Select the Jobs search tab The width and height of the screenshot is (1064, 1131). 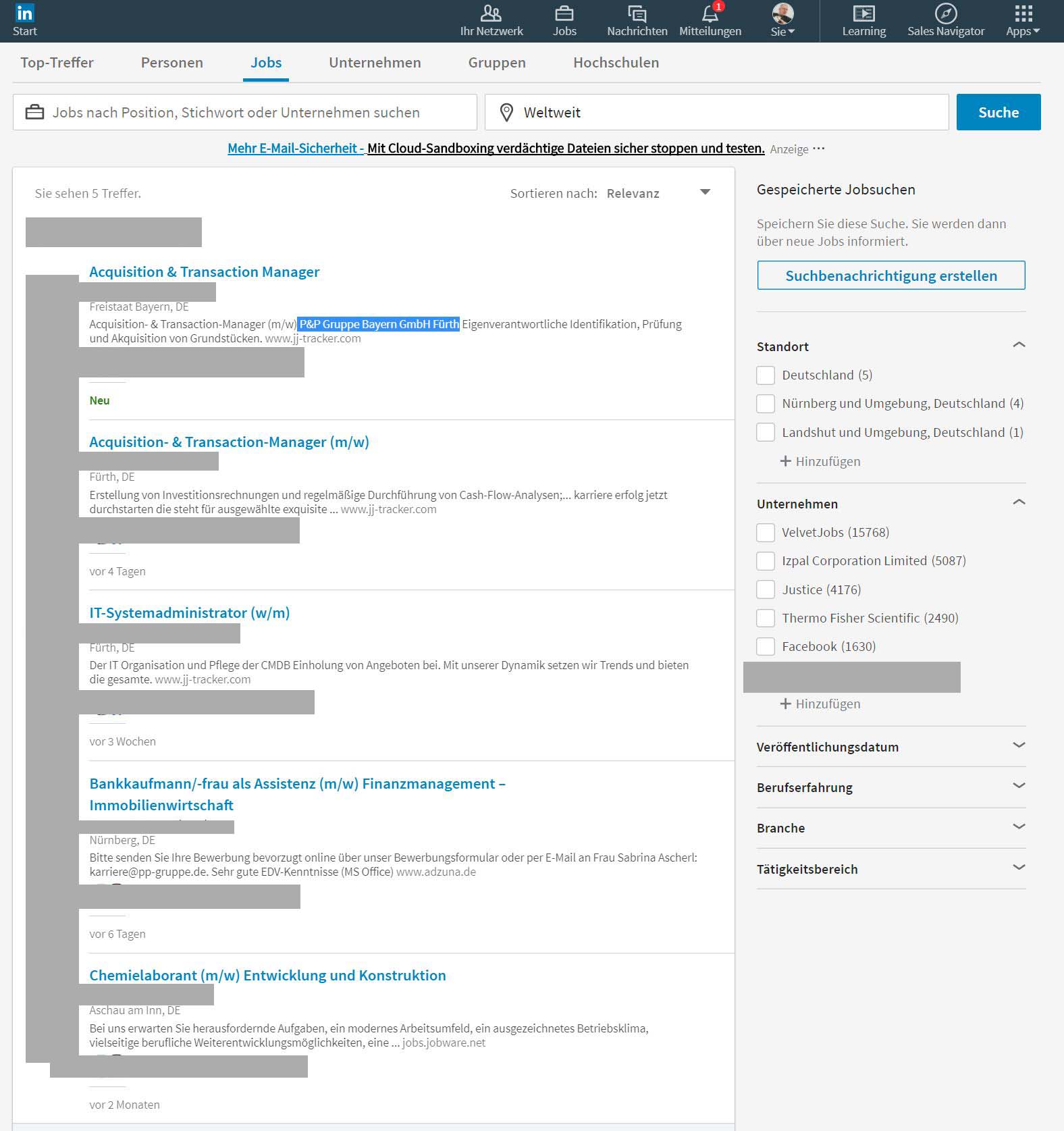(266, 63)
